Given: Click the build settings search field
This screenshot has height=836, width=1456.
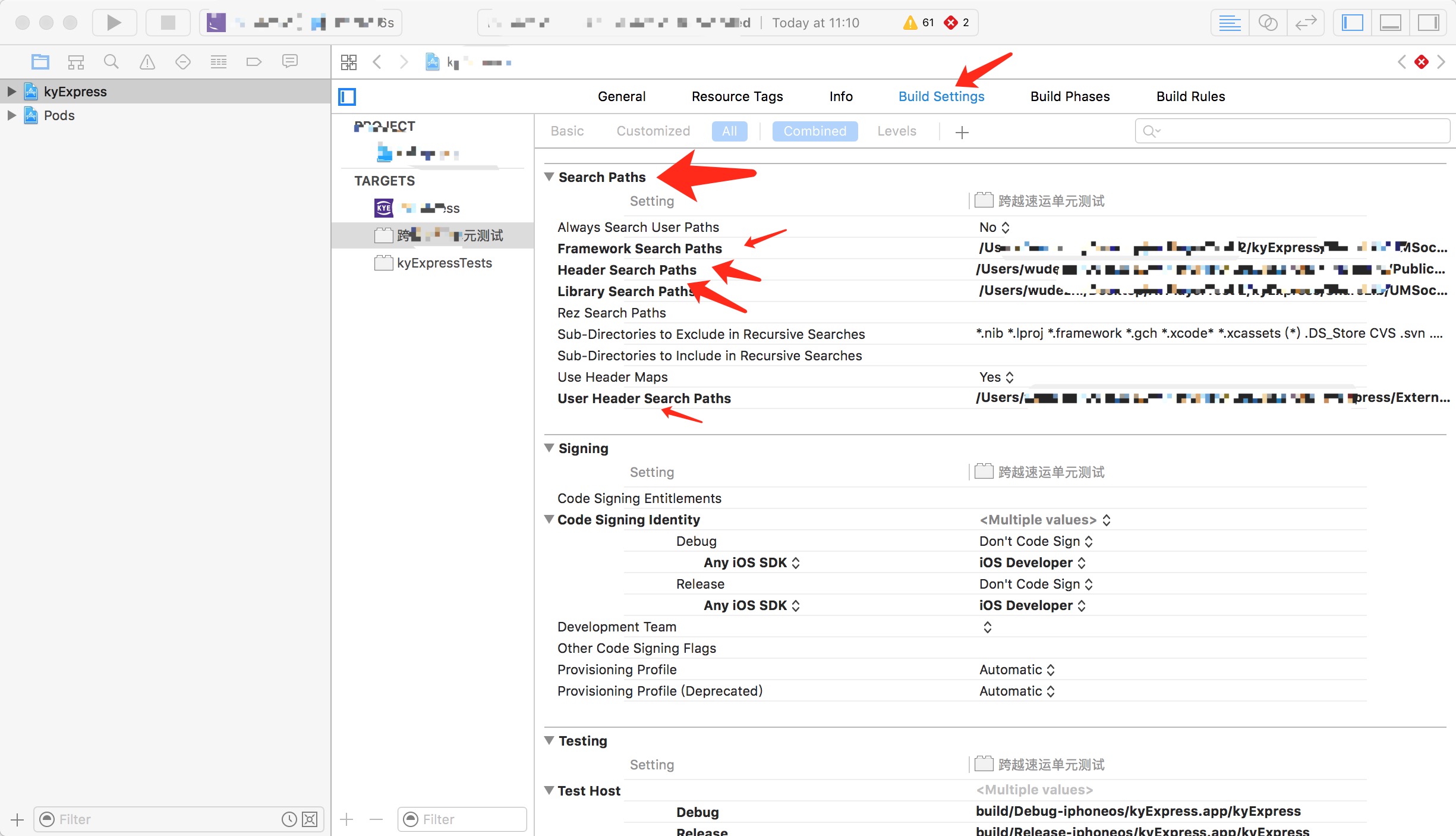Looking at the screenshot, I should tap(1292, 131).
